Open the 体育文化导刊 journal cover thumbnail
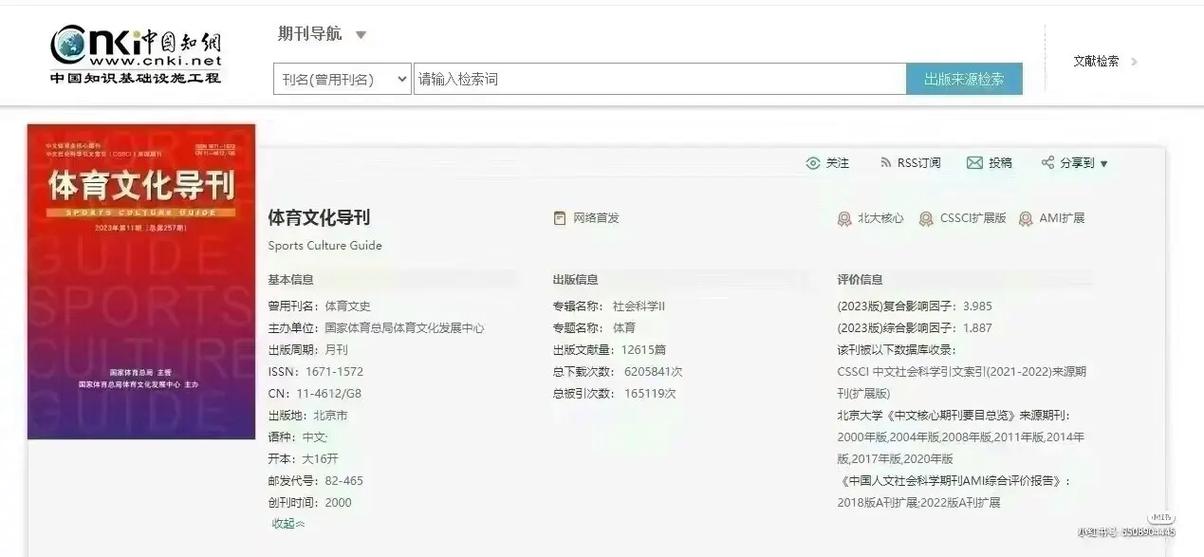Viewport: 1204px width, 557px height. coord(141,281)
